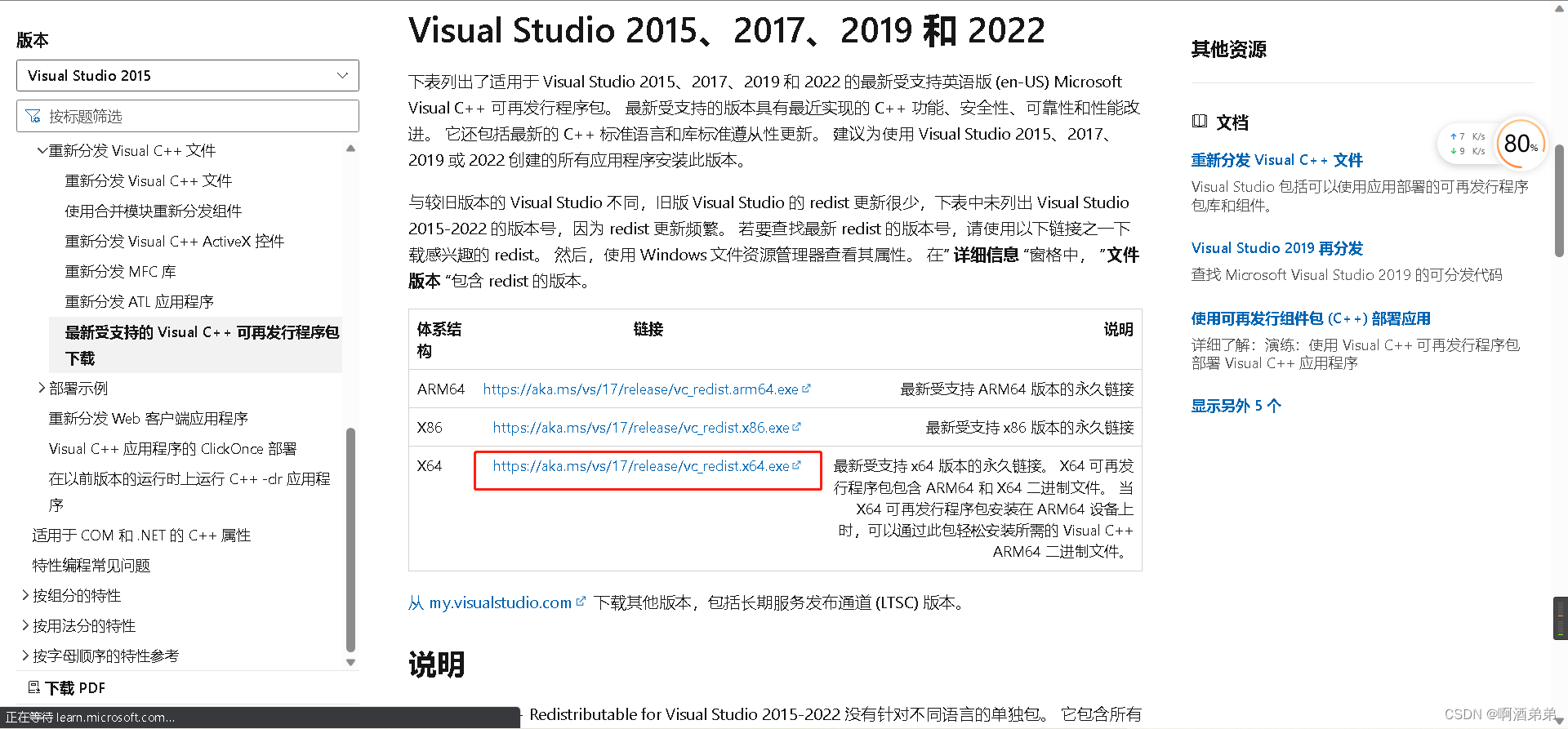
Task: Open the vc_redist.x64.exe download link
Action: [641, 465]
